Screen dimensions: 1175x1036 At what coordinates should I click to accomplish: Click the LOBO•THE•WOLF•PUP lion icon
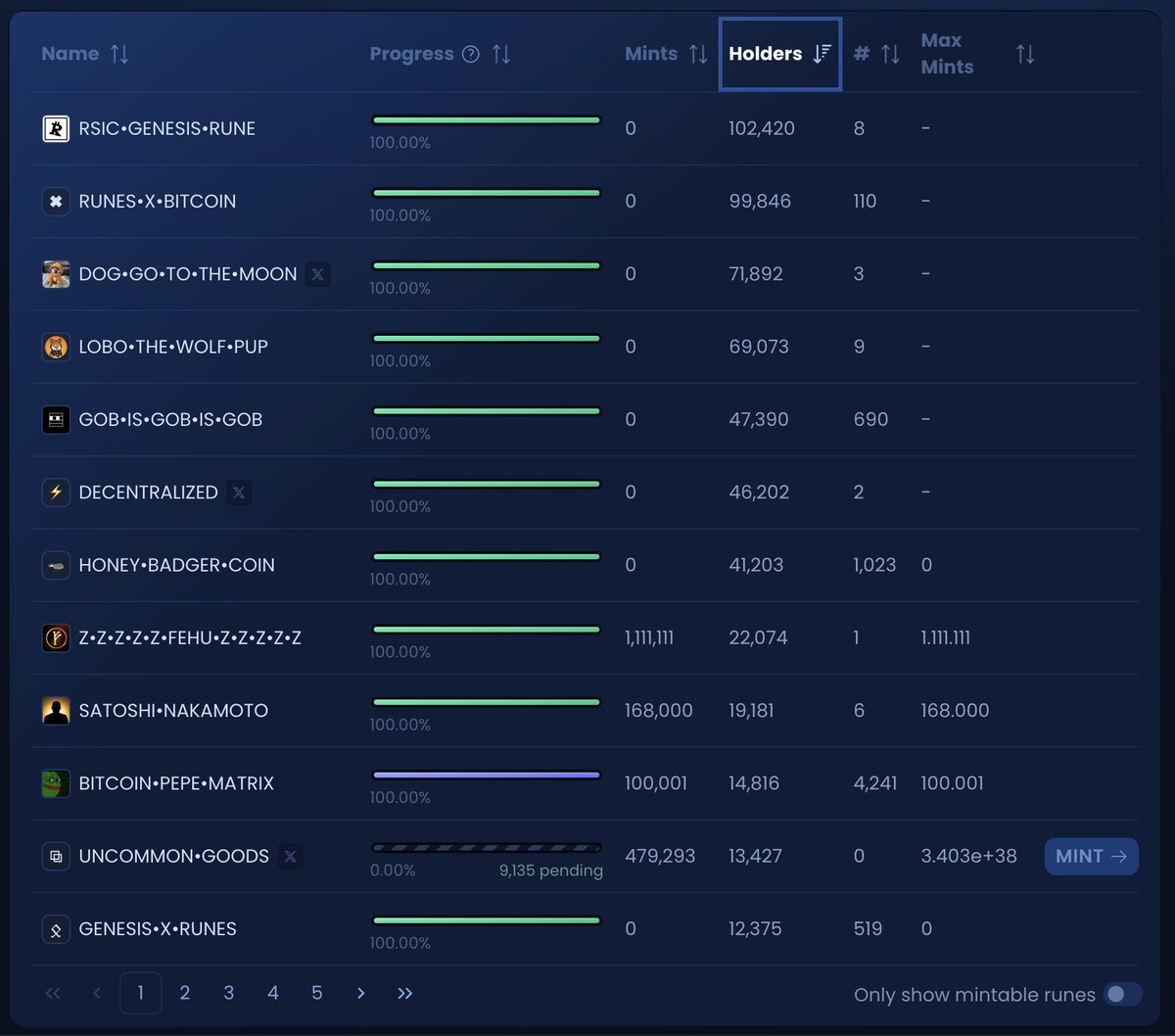click(56, 347)
